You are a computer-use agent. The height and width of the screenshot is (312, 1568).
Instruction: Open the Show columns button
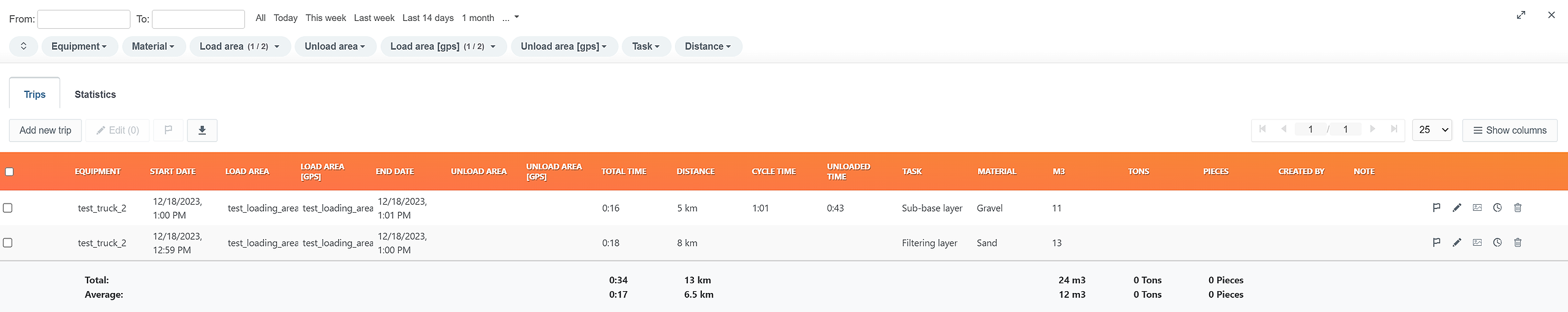(1509, 130)
